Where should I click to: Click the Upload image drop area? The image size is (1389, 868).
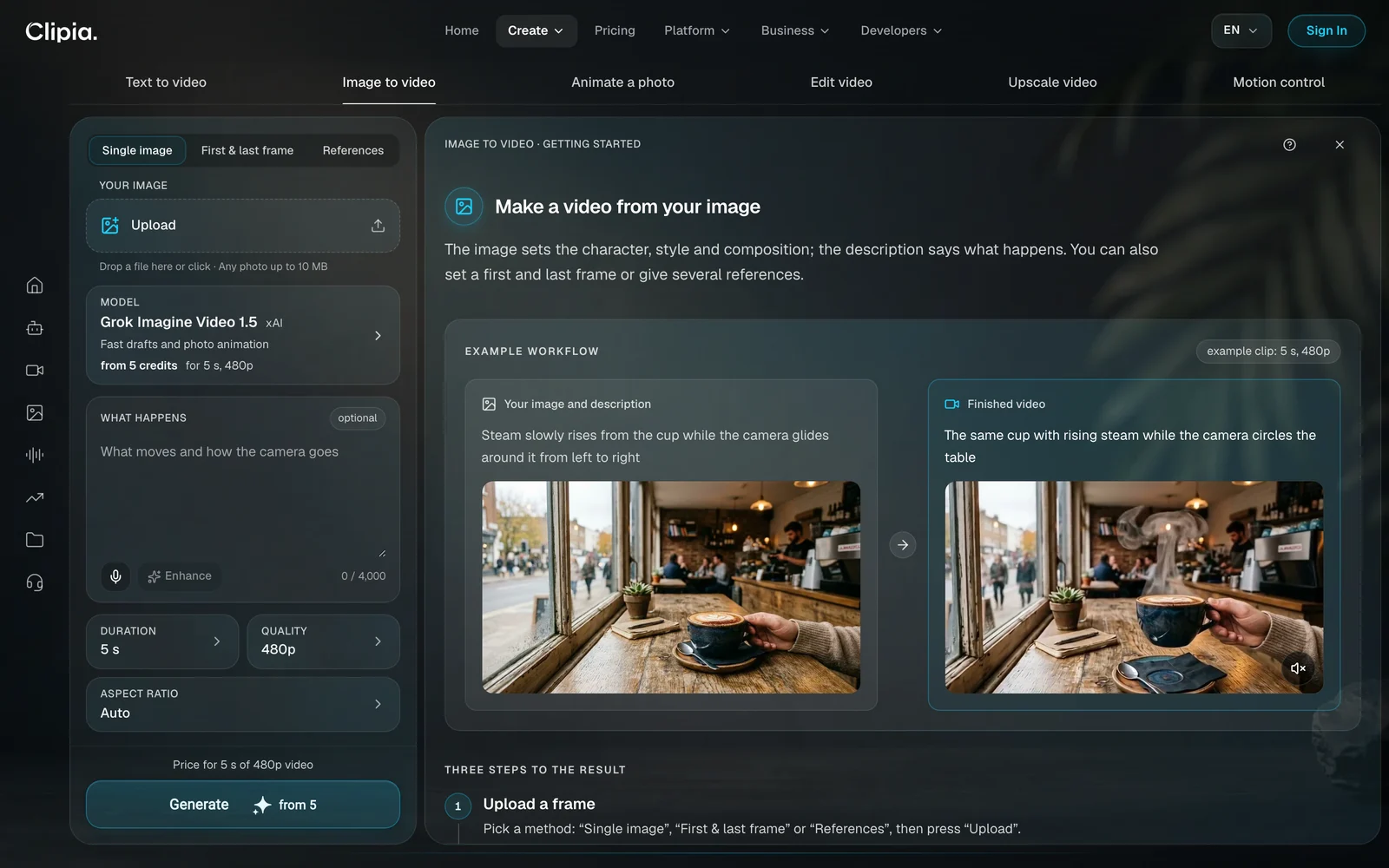pyautogui.click(x=243, y=226)
